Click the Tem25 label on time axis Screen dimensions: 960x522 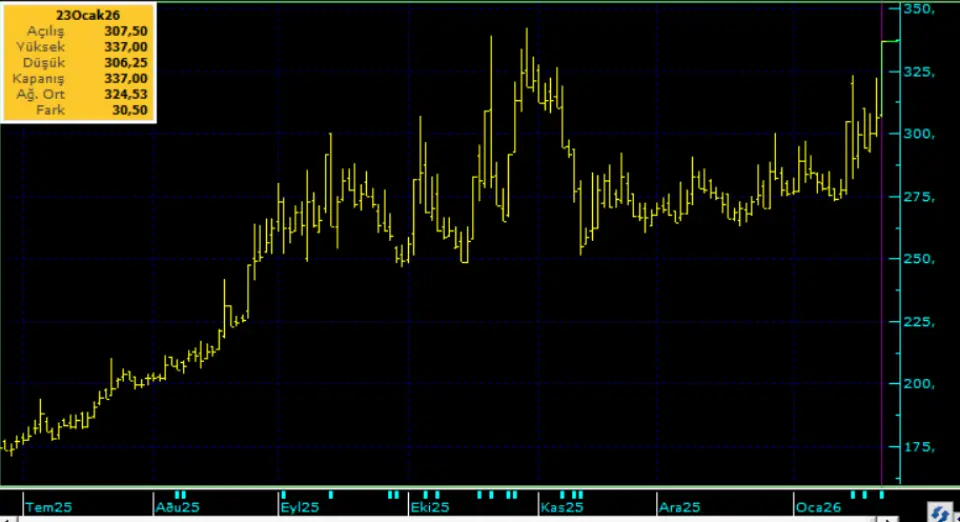click(49, 507)
